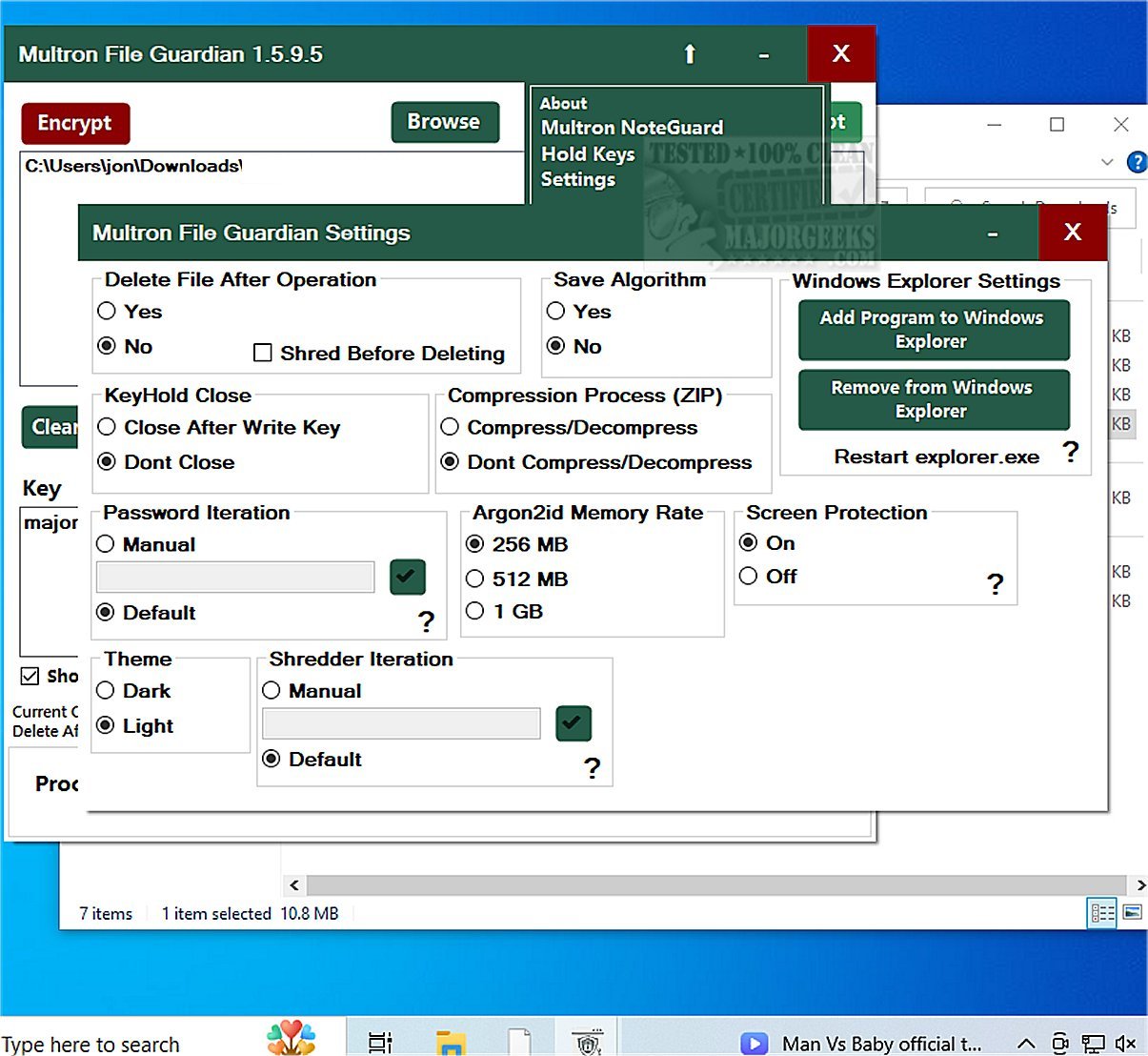The width and height of the screenshot is (1148, 1056).
Task: Open Password Iteration help question mark
Action: coord(426,621)
